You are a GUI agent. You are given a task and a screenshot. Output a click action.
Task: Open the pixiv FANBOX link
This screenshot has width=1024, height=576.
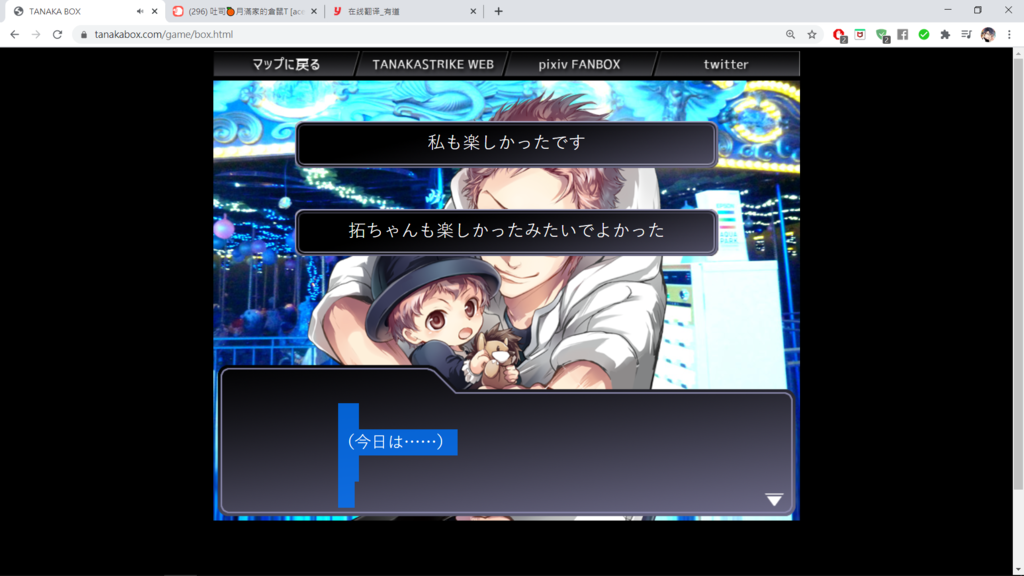579,64
